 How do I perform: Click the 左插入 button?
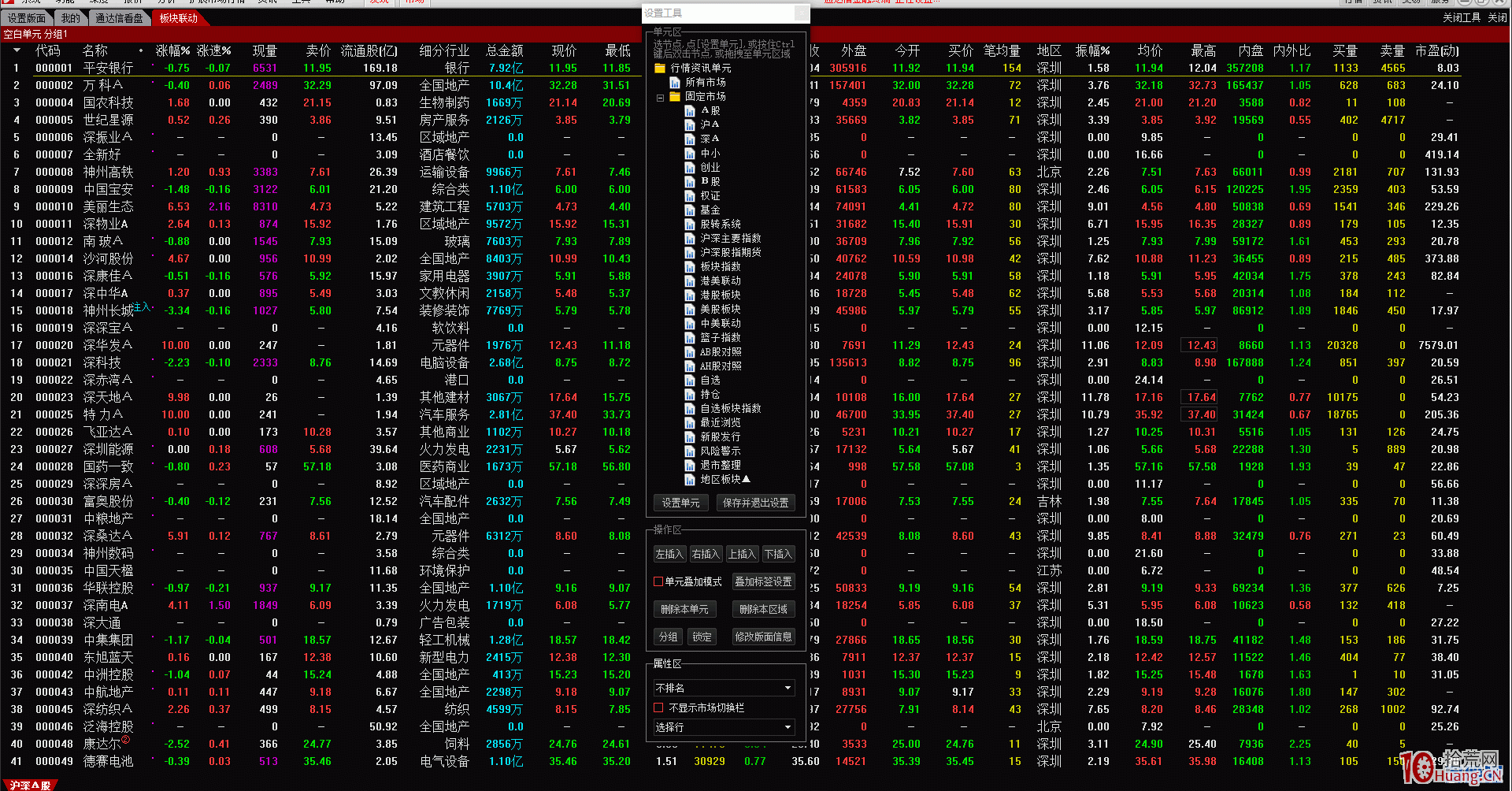click(x=669, y=554)
